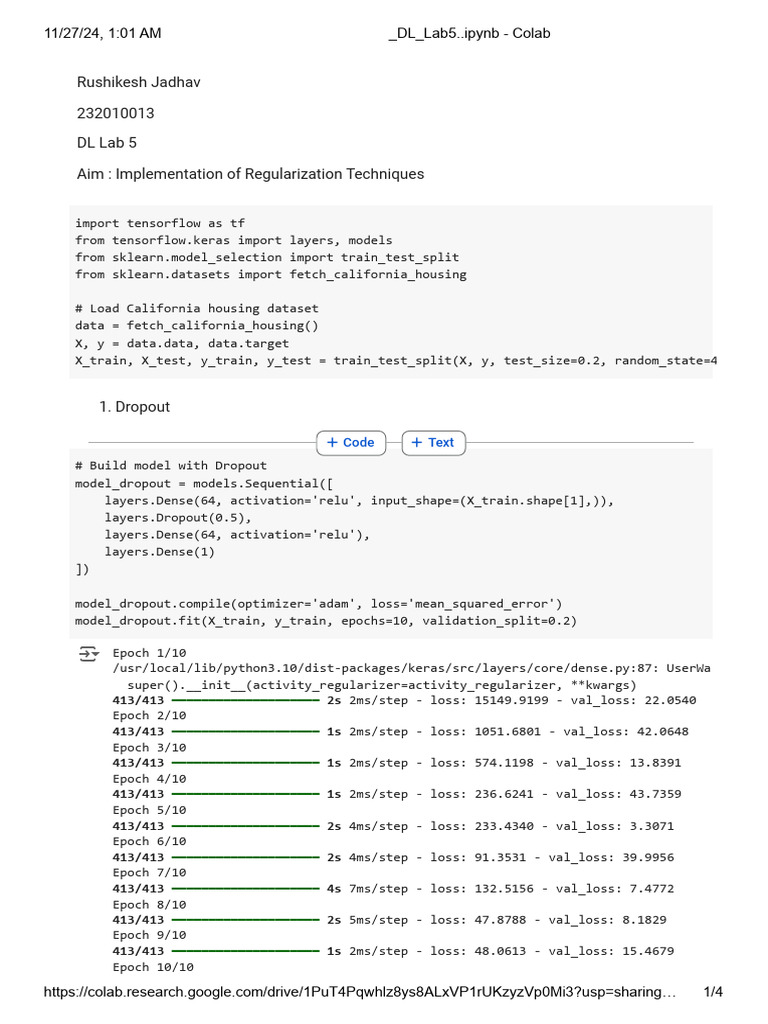Image resolution: width=768 pixels, height=1024 pixels.
Task: Click the train_test_split assignment line
Action: pyautogui.click(x=396, y=360)
